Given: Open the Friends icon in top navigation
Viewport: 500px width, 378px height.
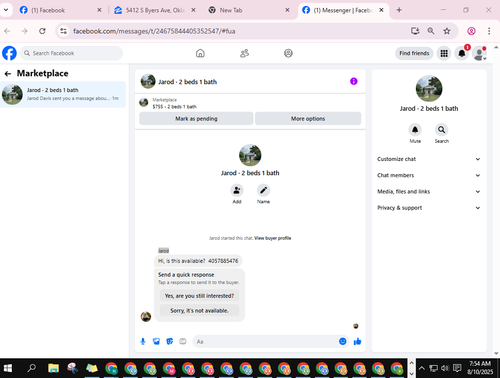Looking at the screenshot, I should tap(244, 53).
